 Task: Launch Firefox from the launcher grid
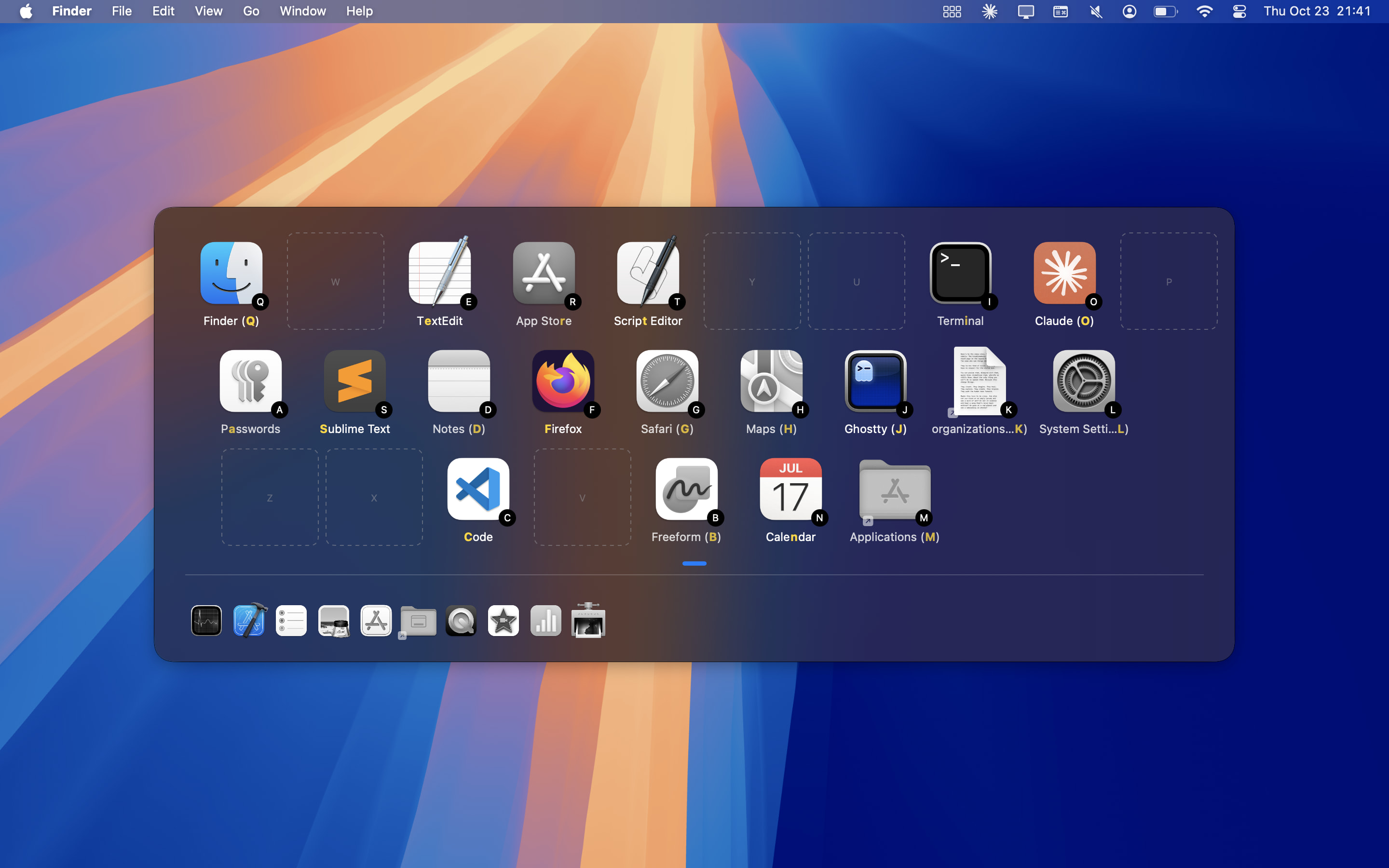pos(562,381)
